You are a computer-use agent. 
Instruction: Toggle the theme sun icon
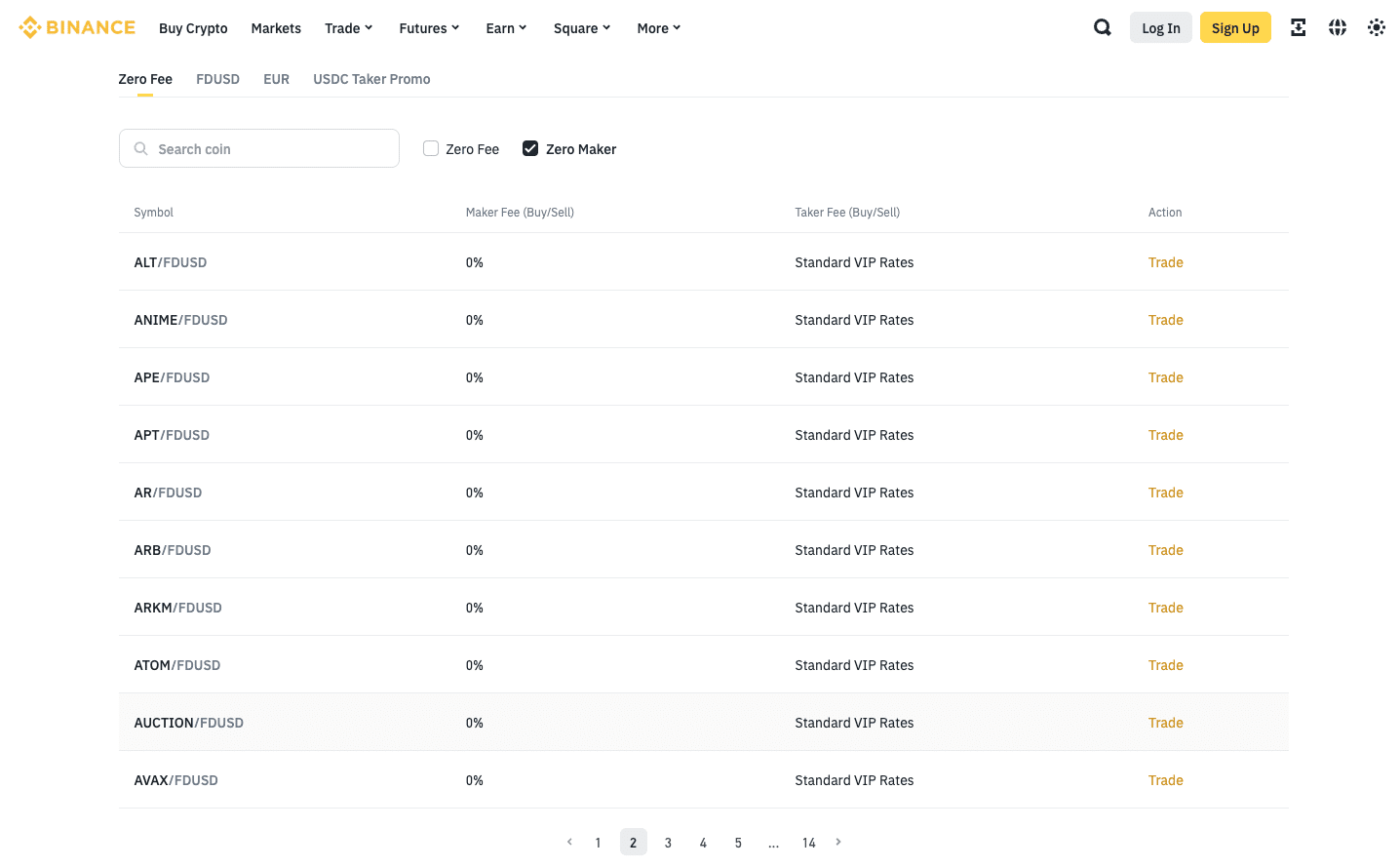point(1376,27)
